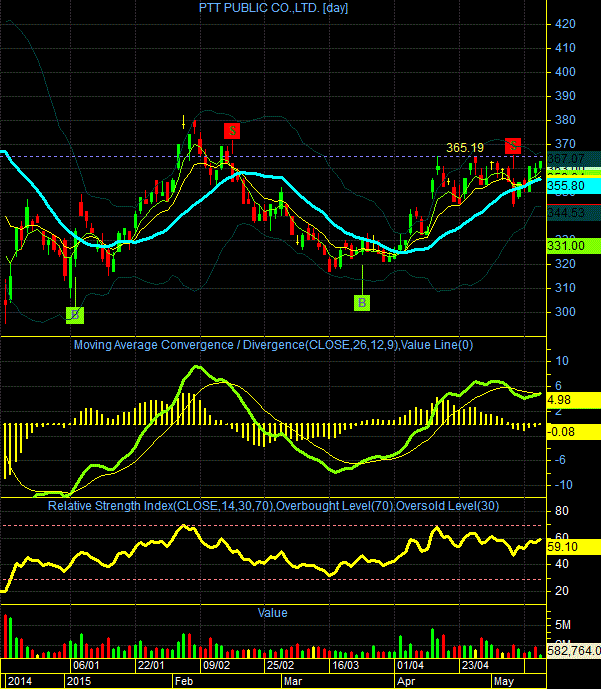The image size is (601, 689).
Task: Select the MACD value tag 4.98
Action: tap(574, 400)
